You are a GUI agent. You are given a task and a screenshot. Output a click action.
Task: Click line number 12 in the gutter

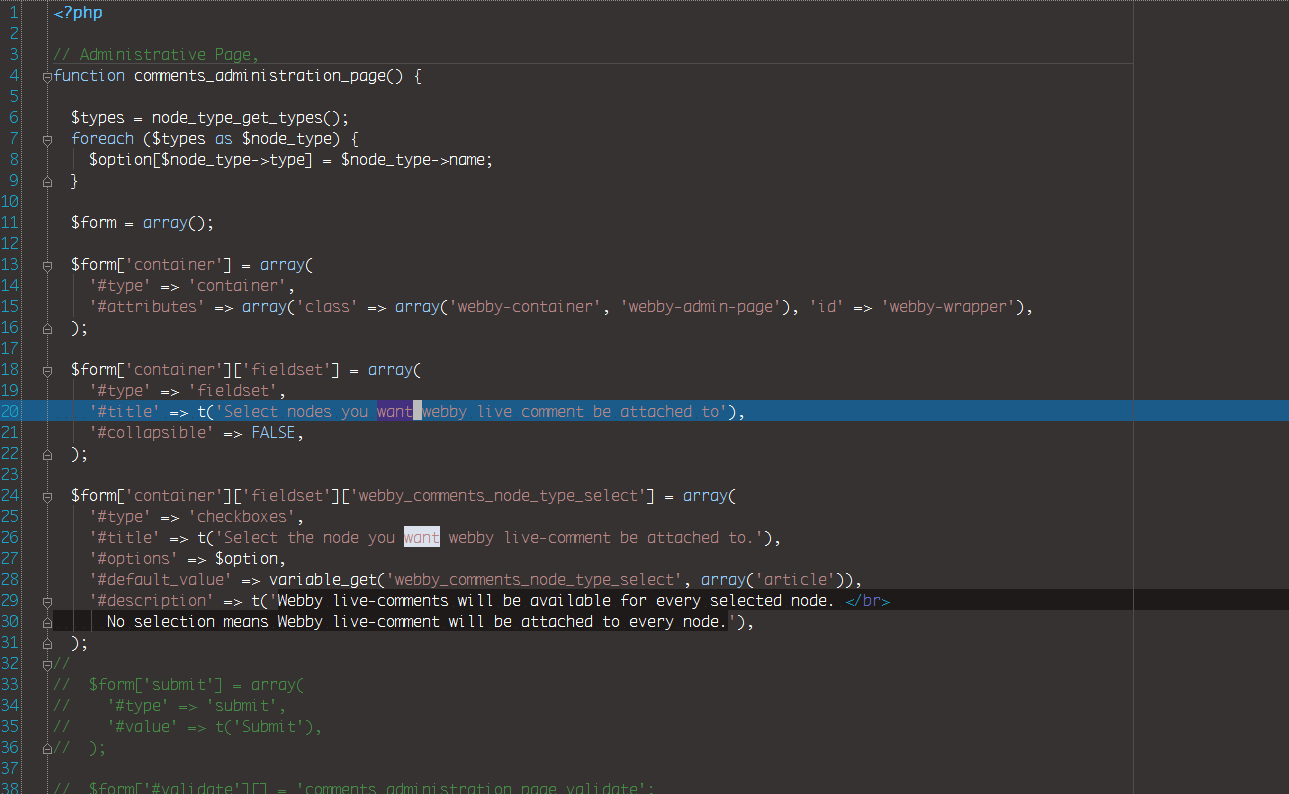10,244
